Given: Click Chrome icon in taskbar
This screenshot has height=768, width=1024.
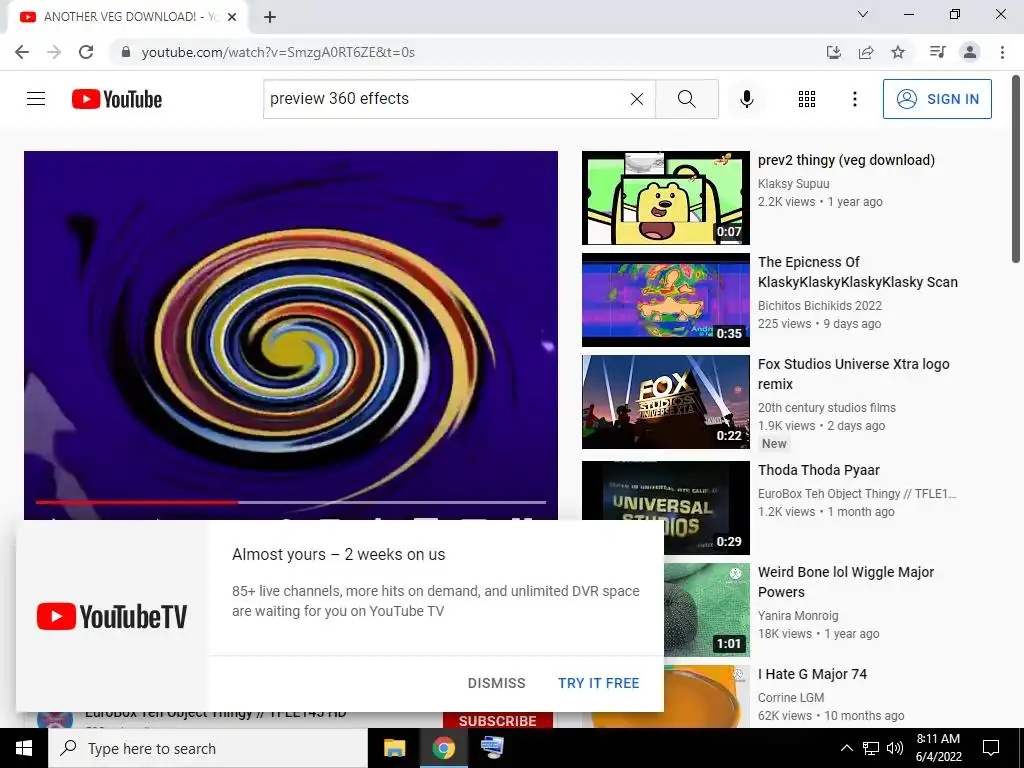Looking at the screenshot, I should coord(443,748).
